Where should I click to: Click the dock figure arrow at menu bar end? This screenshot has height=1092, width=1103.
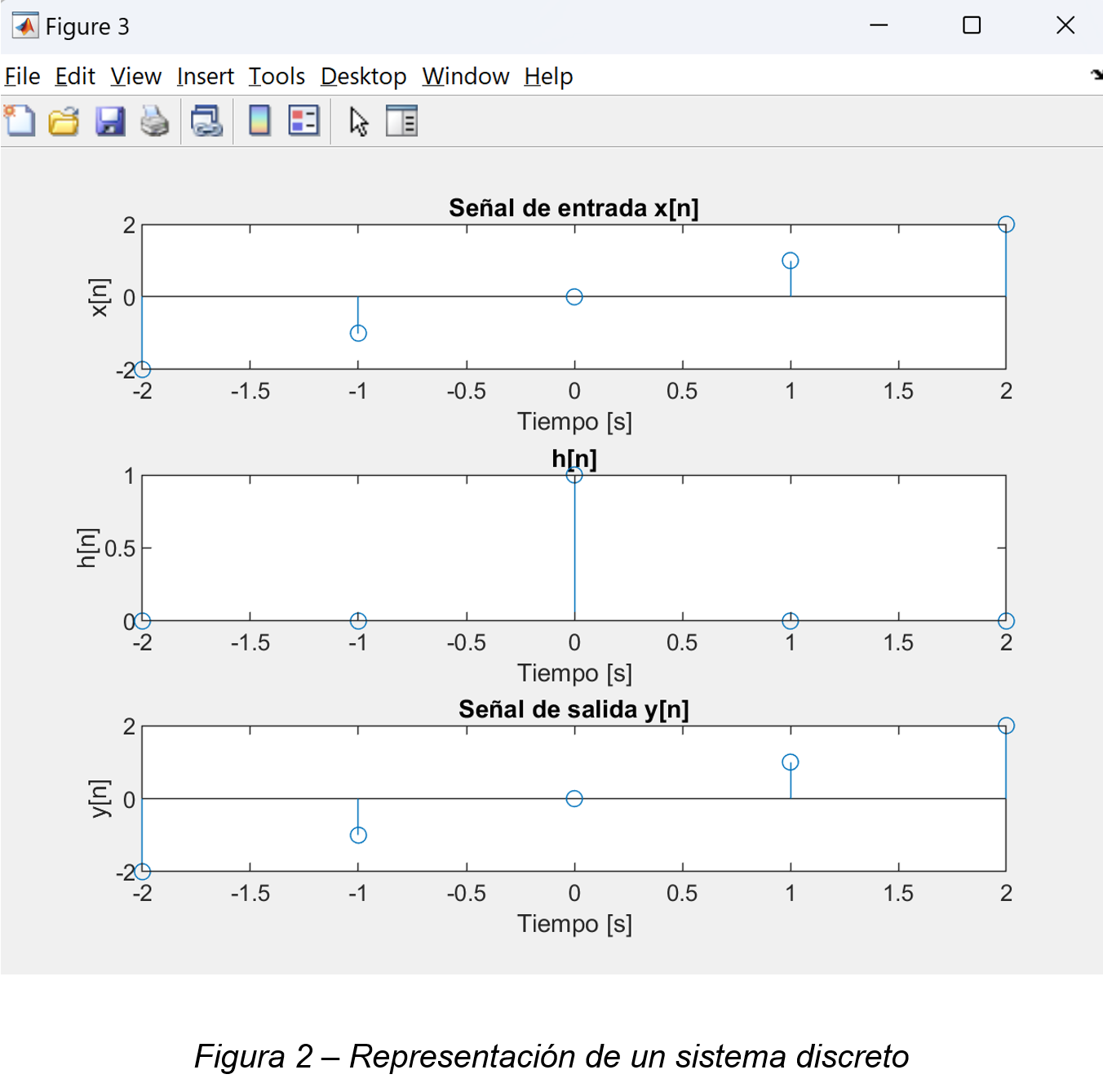1096,75
